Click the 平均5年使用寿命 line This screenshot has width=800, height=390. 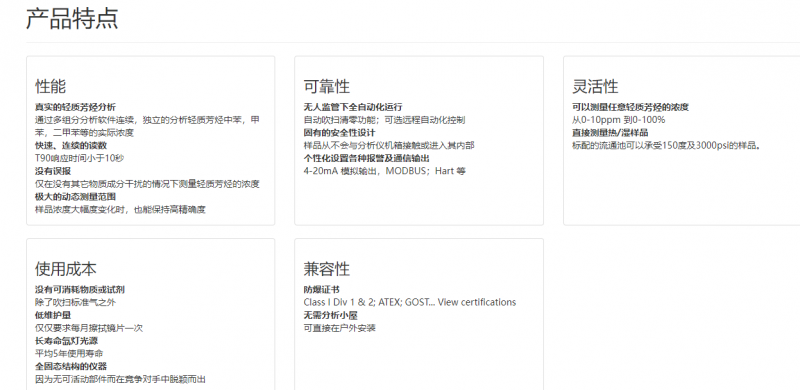click(68, 353)
